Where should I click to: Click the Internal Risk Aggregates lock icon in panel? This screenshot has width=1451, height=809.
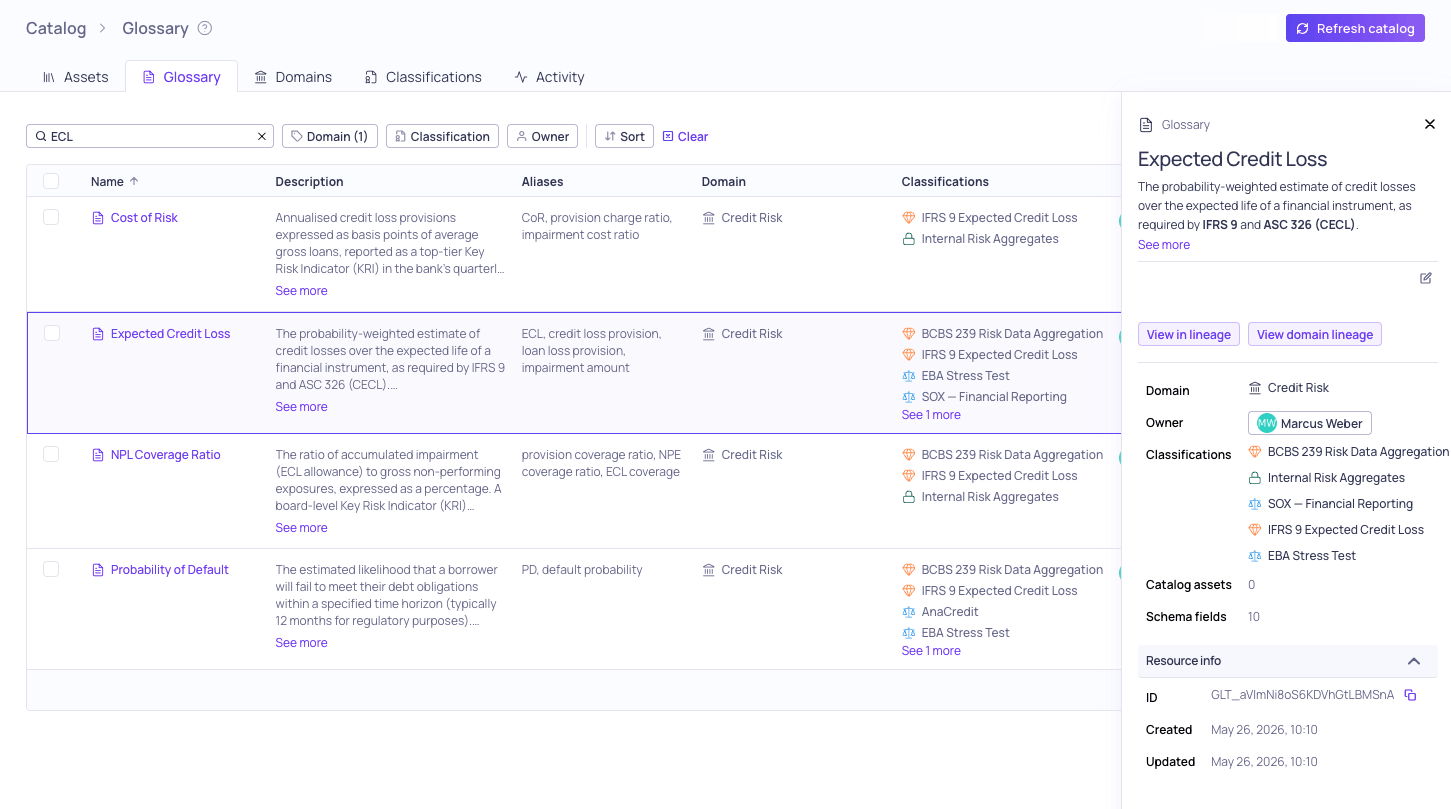1255,478
